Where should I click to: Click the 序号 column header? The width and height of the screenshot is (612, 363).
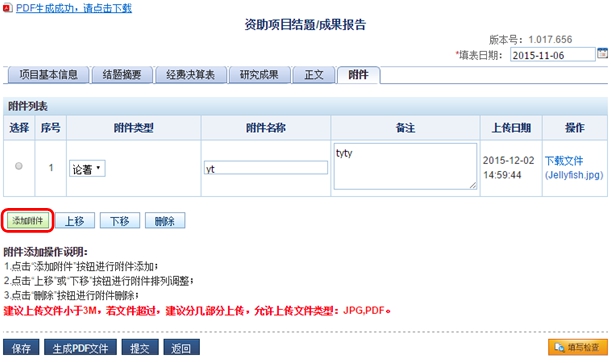51,128
